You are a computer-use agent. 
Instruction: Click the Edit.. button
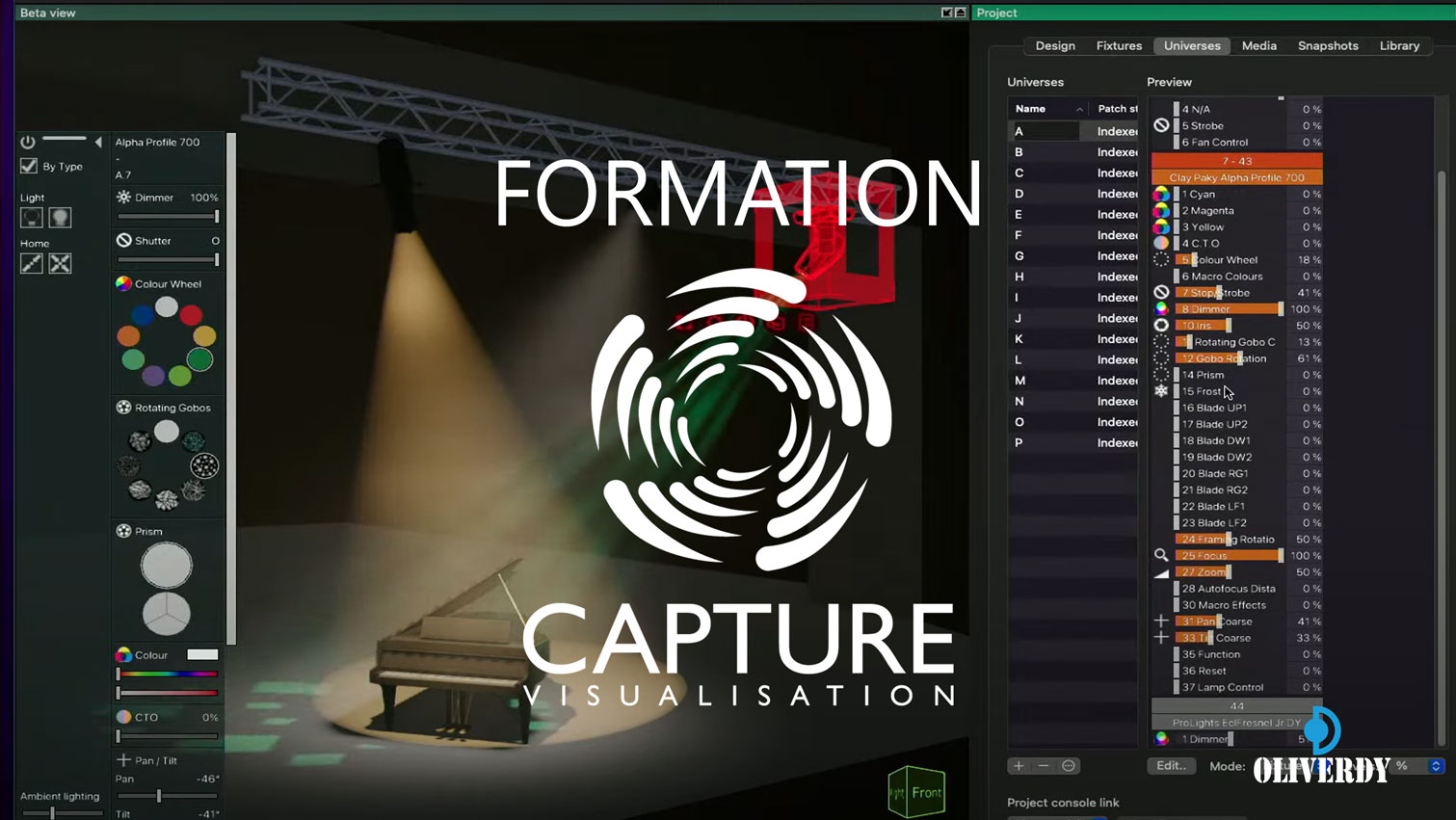tap(1171, 766)
